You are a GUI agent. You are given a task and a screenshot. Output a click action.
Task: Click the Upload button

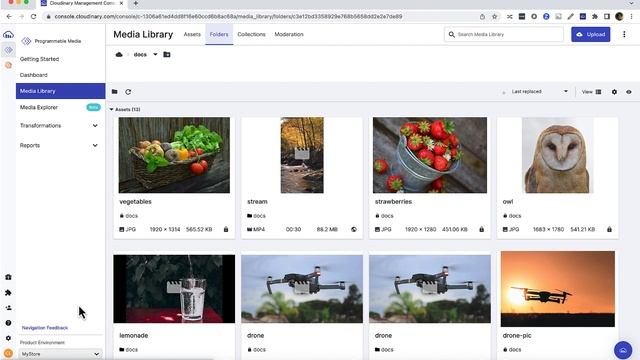(x=591, y=34)
